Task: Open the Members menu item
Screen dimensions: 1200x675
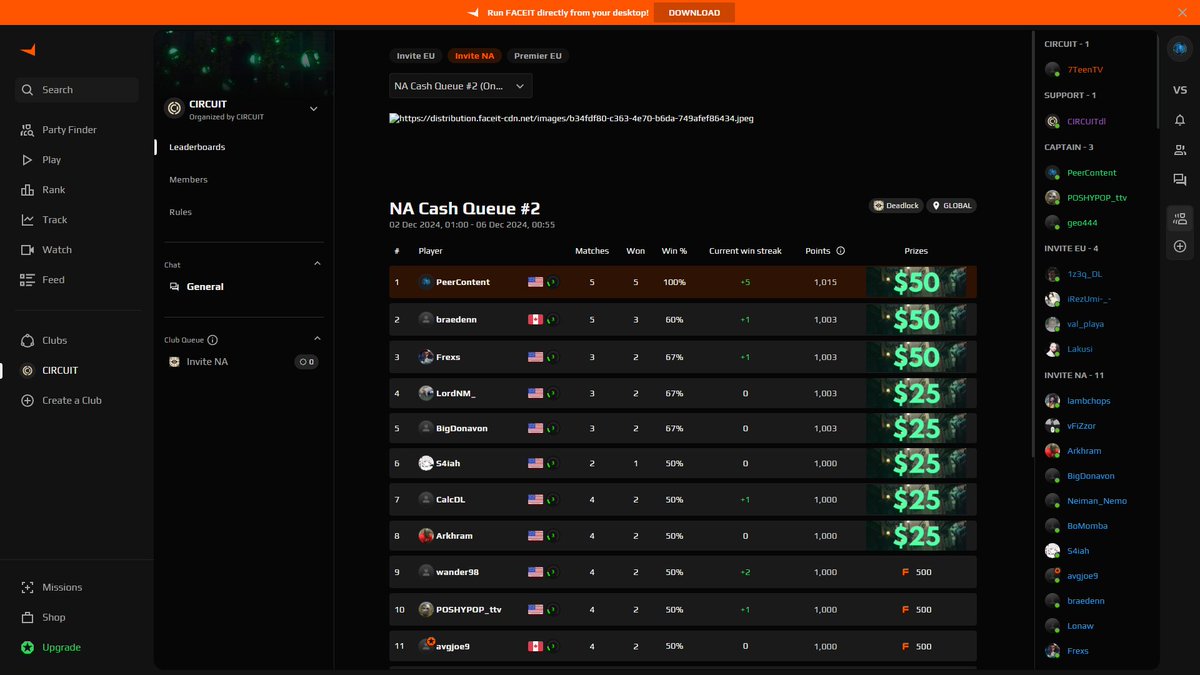Action: pos(188,180)
